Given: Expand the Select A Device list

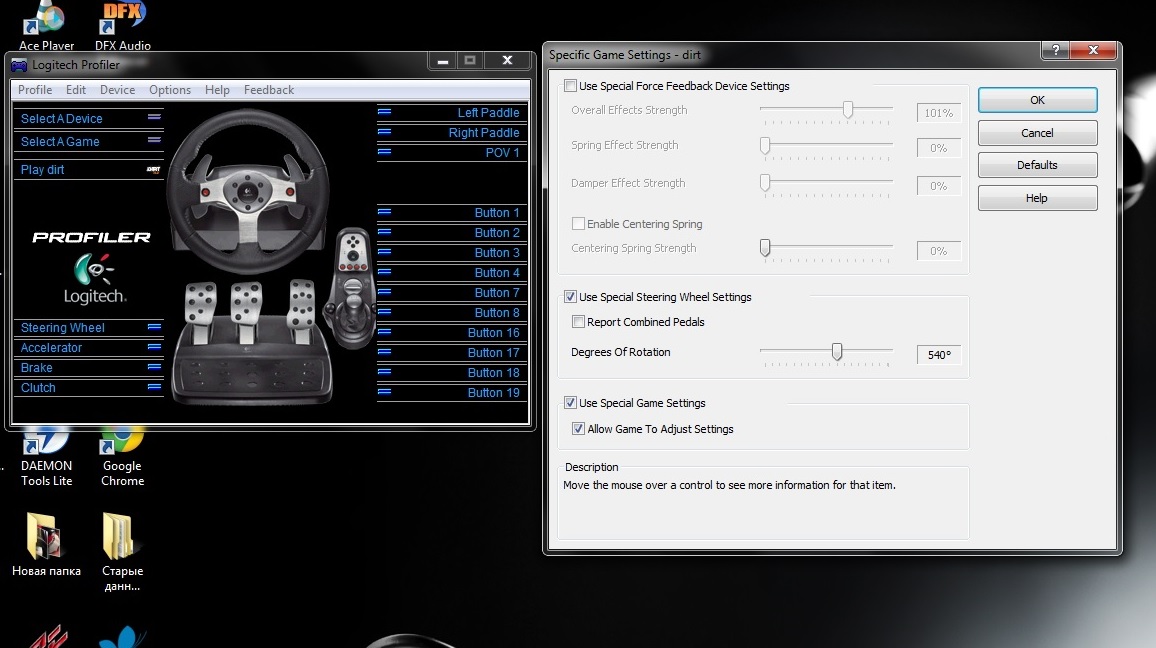Looking at the screenshot, I should pos(153,118).
